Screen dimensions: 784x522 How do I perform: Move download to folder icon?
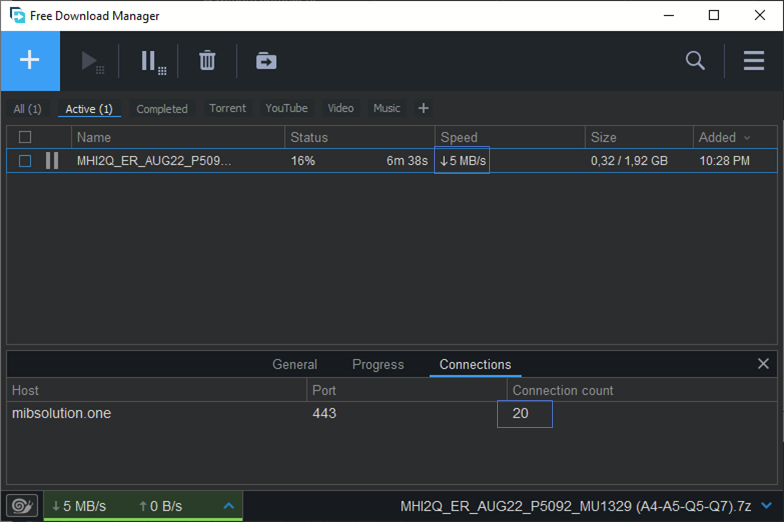coord(266,61)
